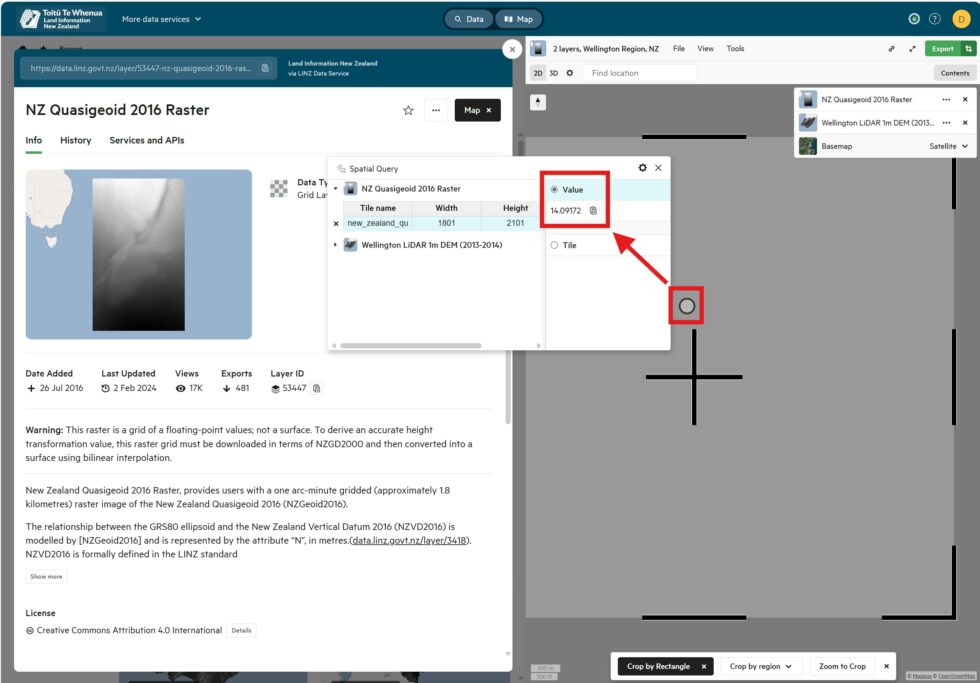This screenshot has width=980, height=683.
Task: Click the green Export button
Action: (942, 49)
